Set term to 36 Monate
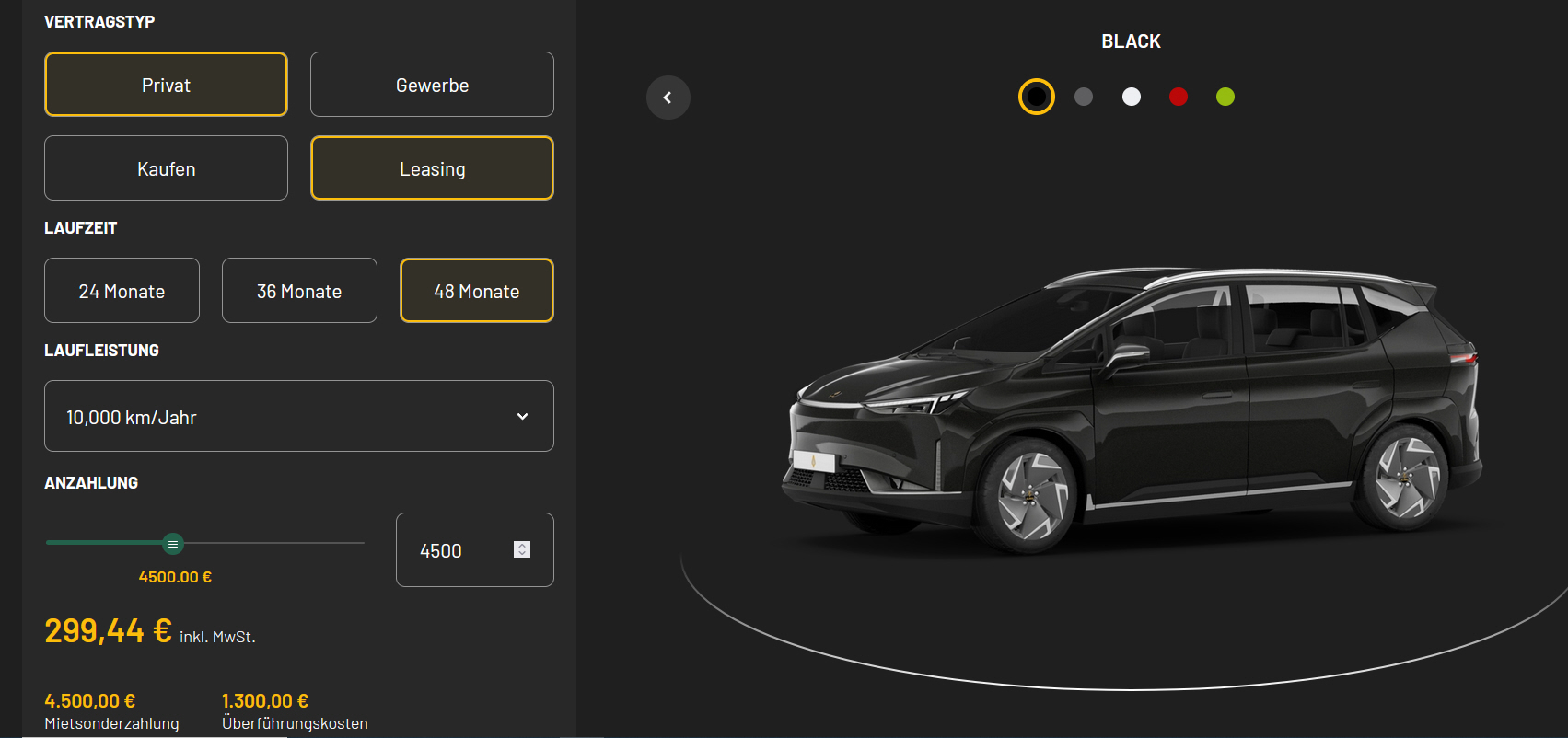This screenshot has height=738, width=1568. tap(299, 291)
